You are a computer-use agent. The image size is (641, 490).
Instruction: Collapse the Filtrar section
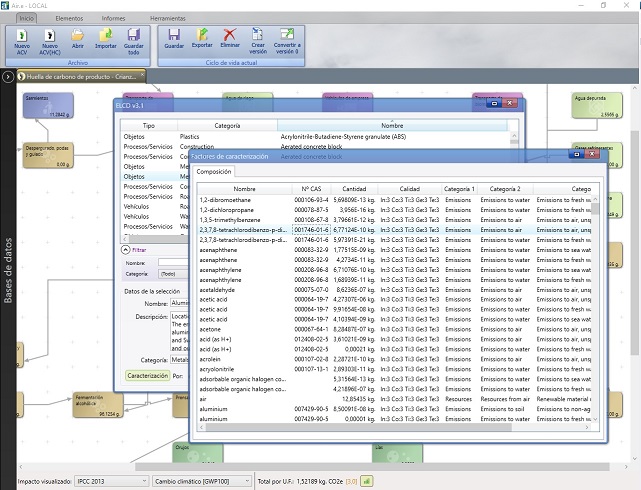[x=126, y=249]
